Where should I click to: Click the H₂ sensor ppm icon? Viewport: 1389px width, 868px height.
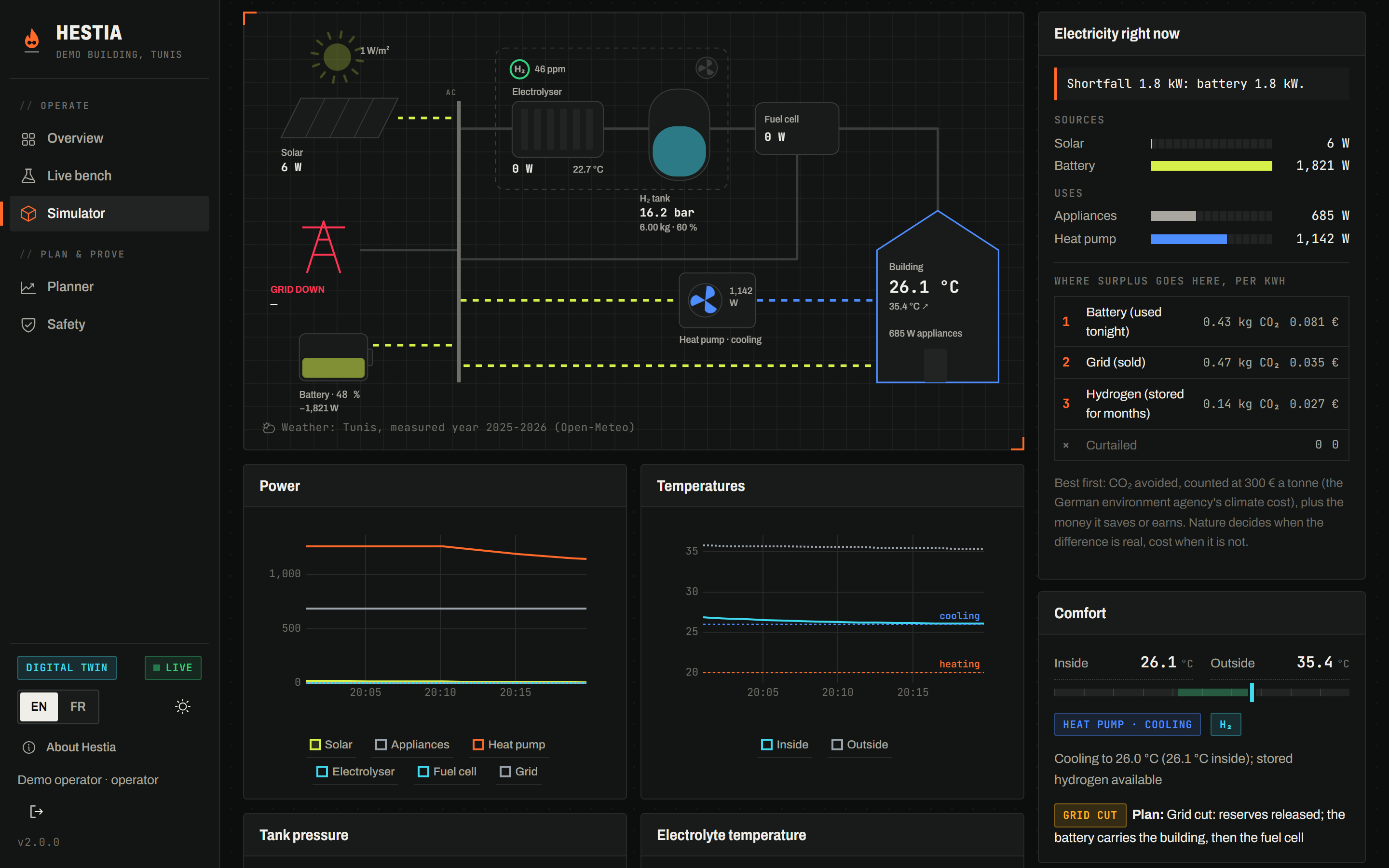coord(519,69)
